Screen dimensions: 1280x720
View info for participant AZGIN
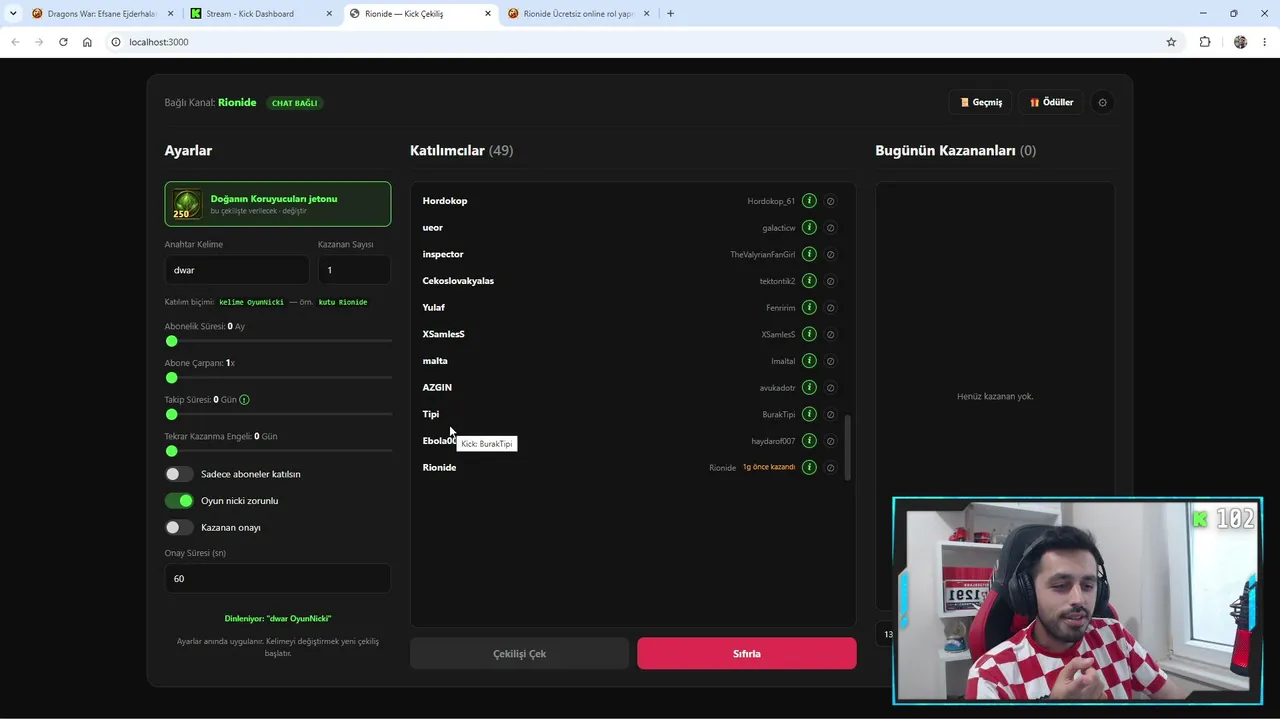(809, 388)
